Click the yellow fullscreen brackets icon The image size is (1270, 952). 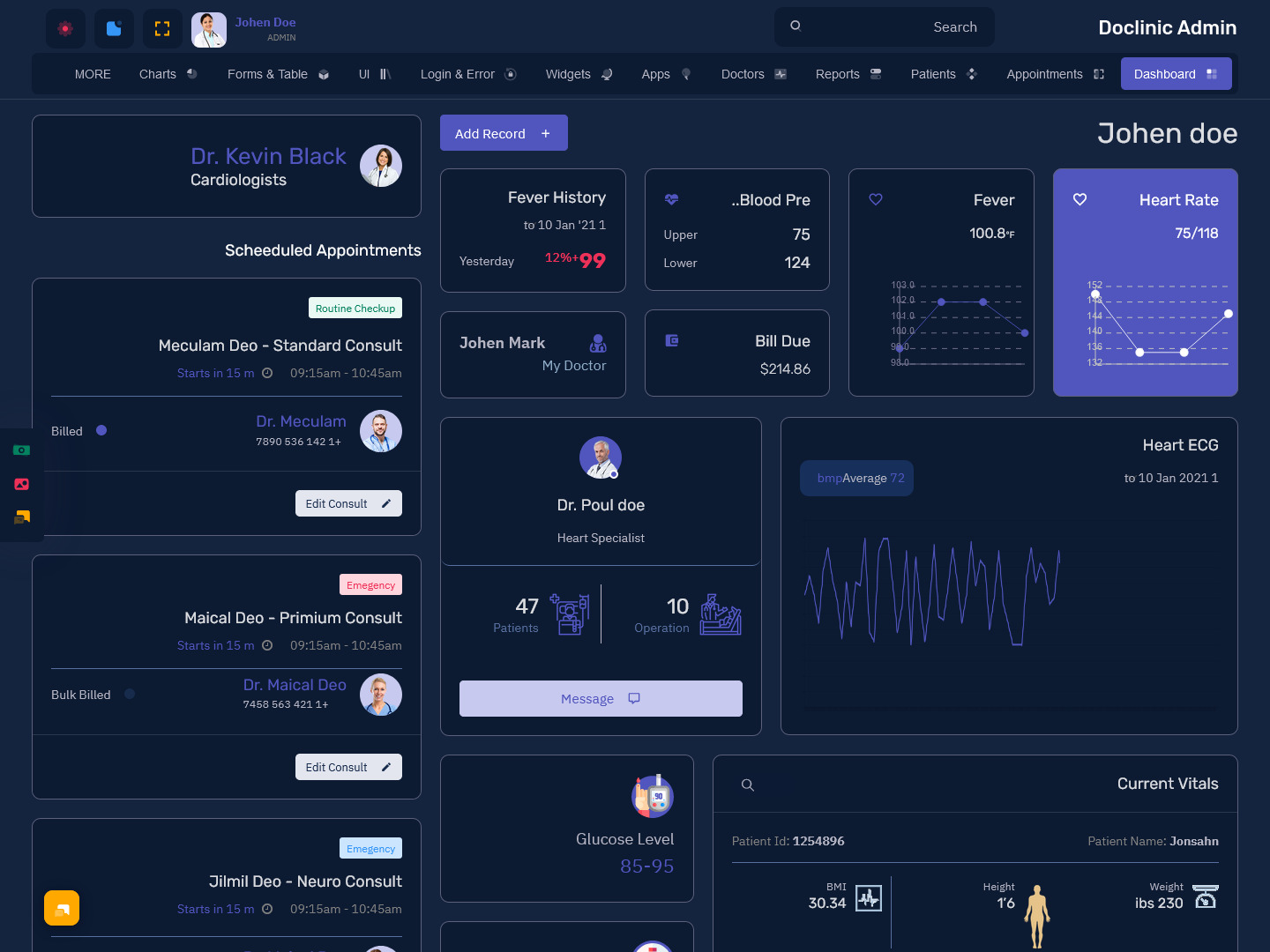161,28
